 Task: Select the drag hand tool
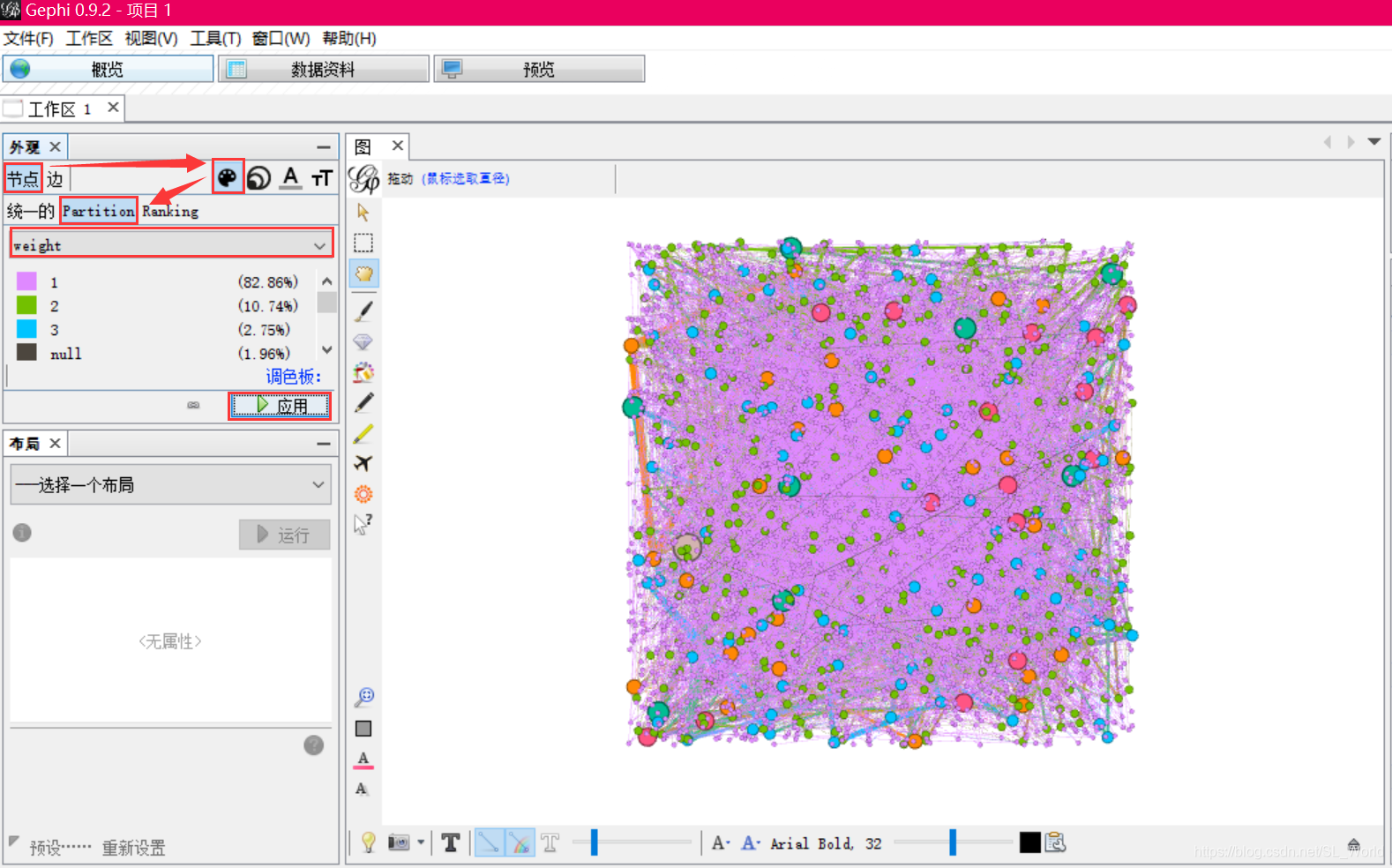(363, 274)
